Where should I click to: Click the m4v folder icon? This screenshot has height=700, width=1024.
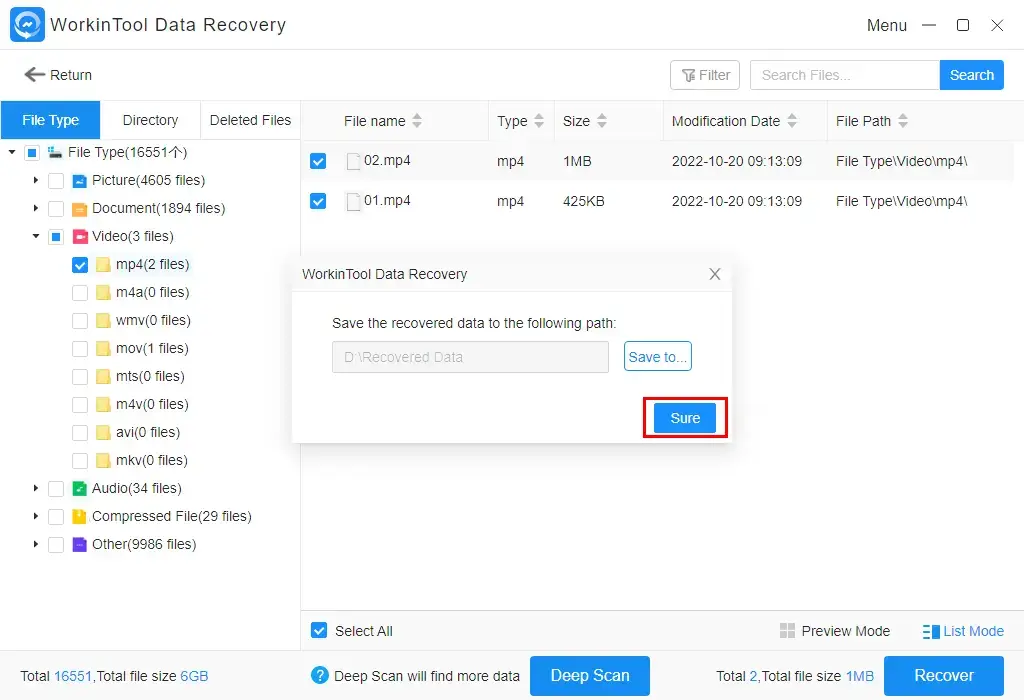pos(103,405)
